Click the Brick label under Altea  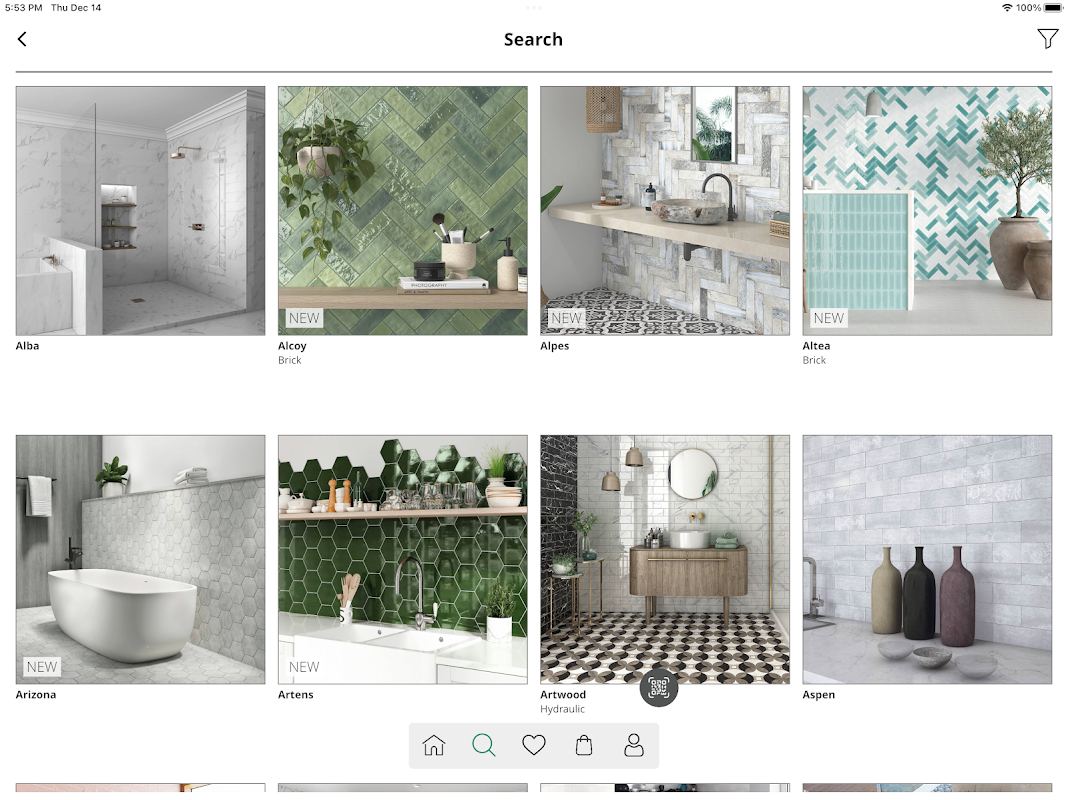tap(814, 360)
